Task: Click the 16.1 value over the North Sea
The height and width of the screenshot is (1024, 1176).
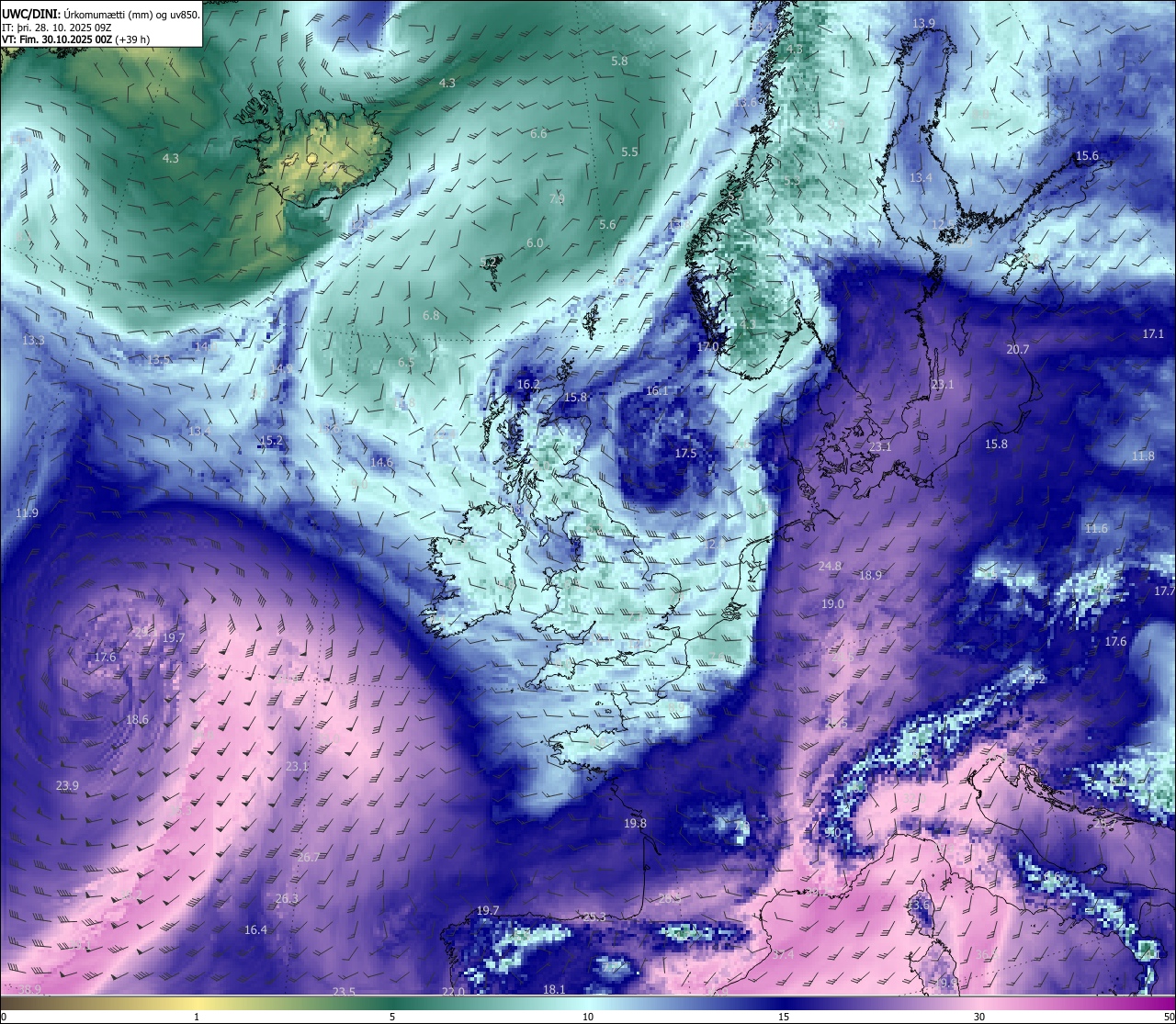Action: [657, 391]
